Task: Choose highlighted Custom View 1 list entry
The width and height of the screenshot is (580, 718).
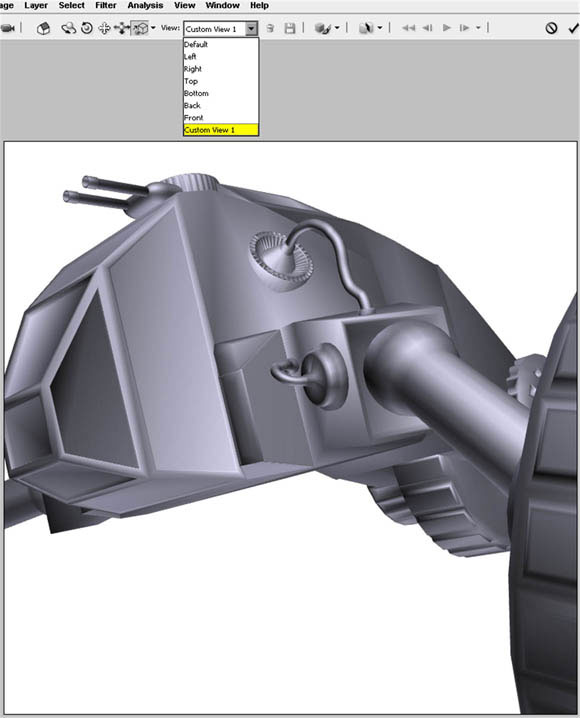Action: [x=221, y=130]
